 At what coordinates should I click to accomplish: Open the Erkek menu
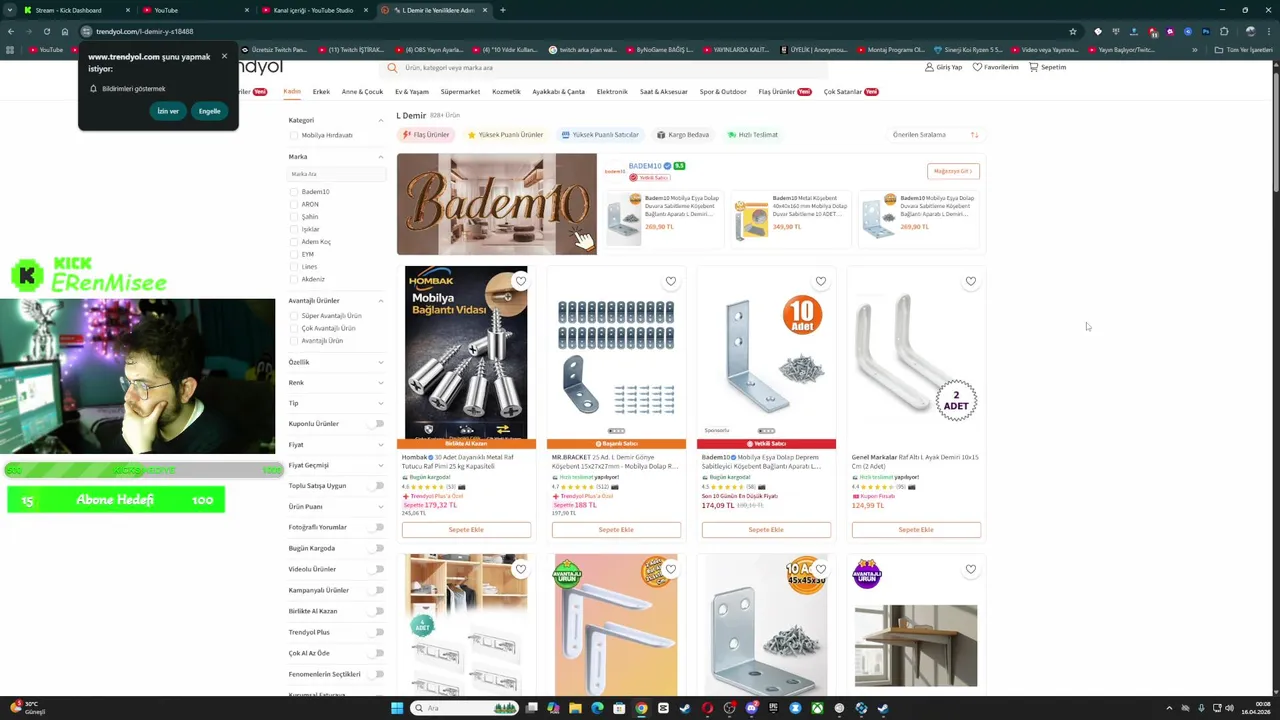pyautogui.click(x=321, y=92)
